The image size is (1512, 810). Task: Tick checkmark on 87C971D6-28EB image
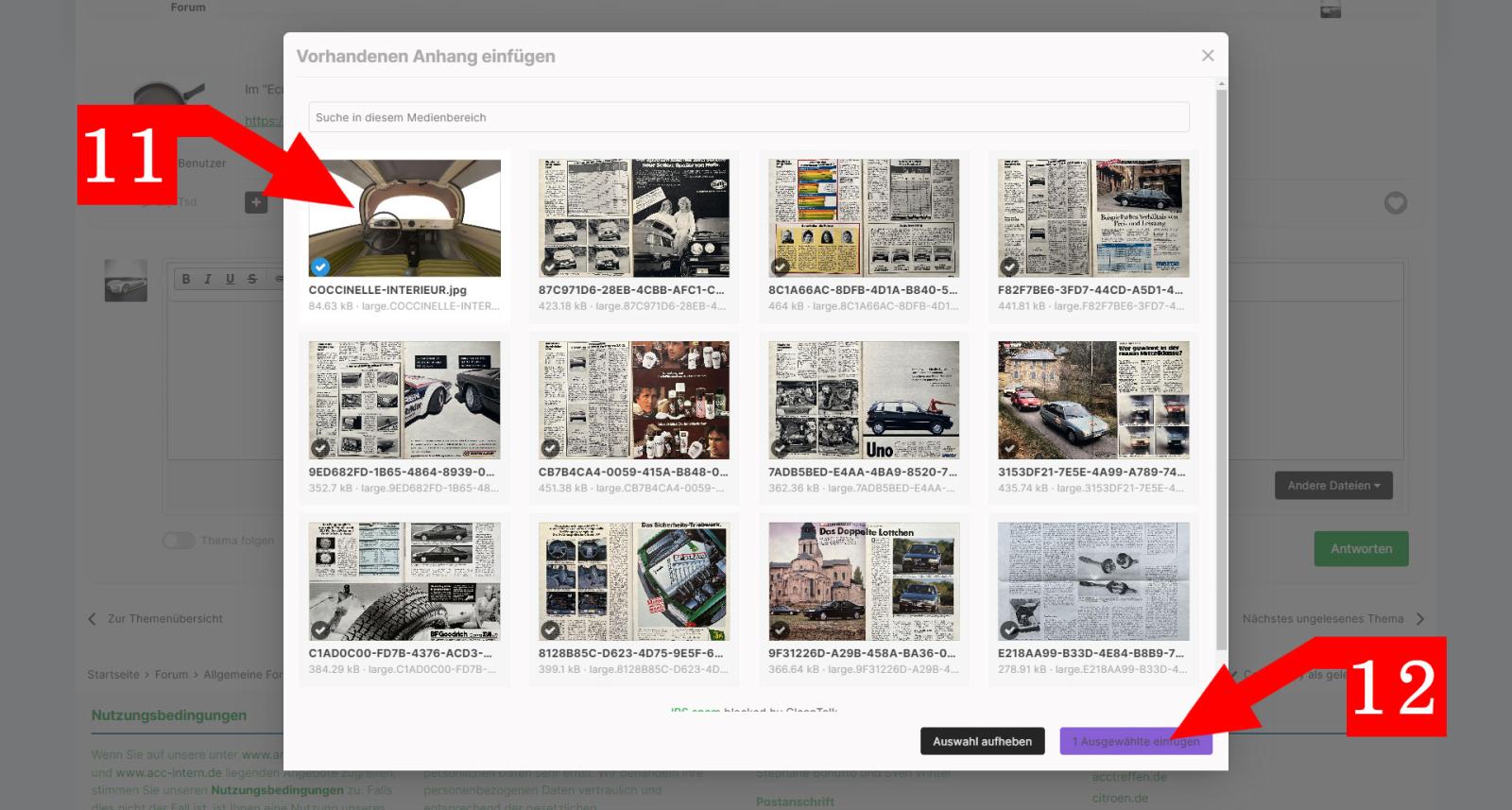coord(550,267)
